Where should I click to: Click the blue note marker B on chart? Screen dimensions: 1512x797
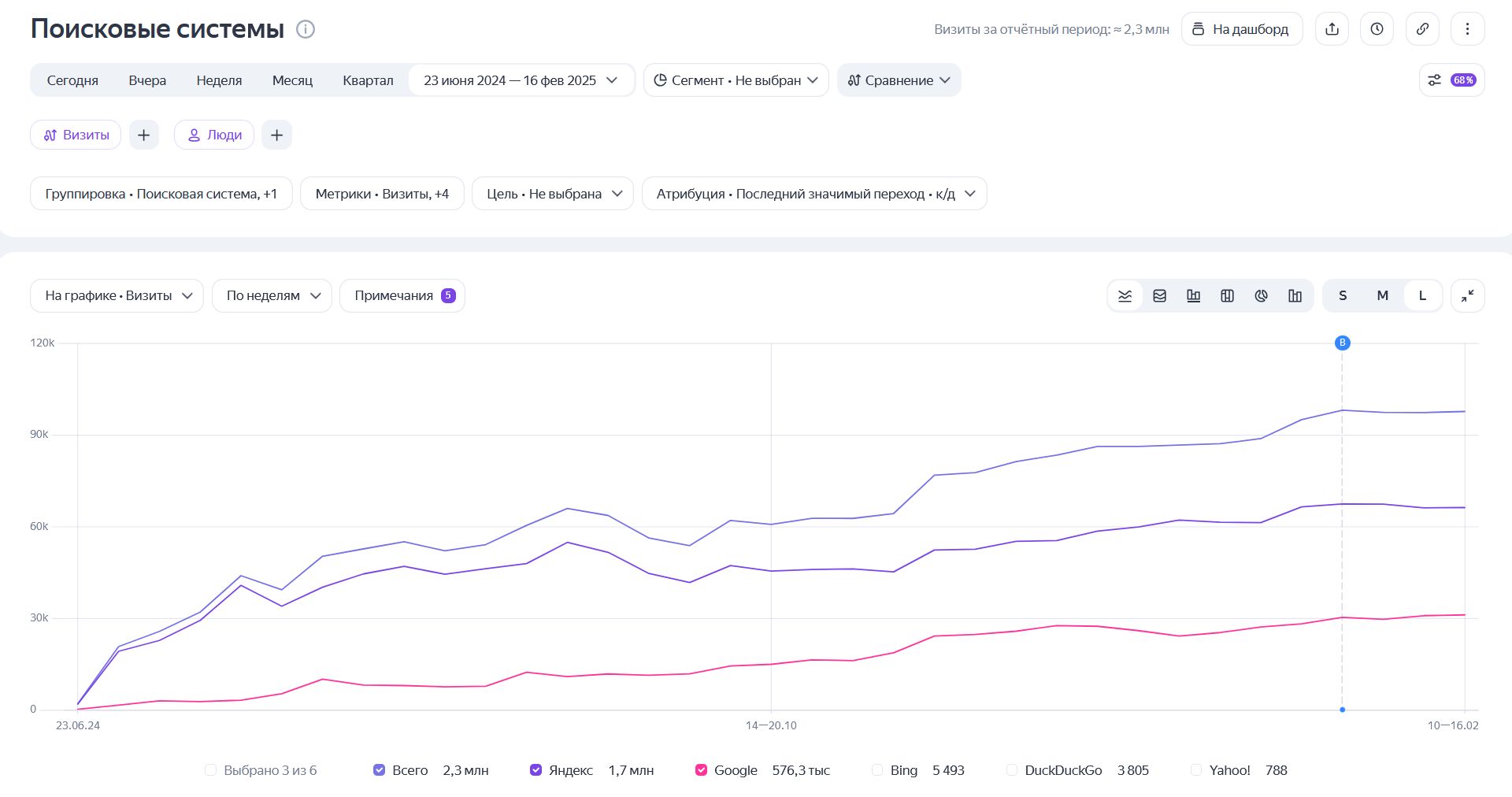click(1342, 343)
